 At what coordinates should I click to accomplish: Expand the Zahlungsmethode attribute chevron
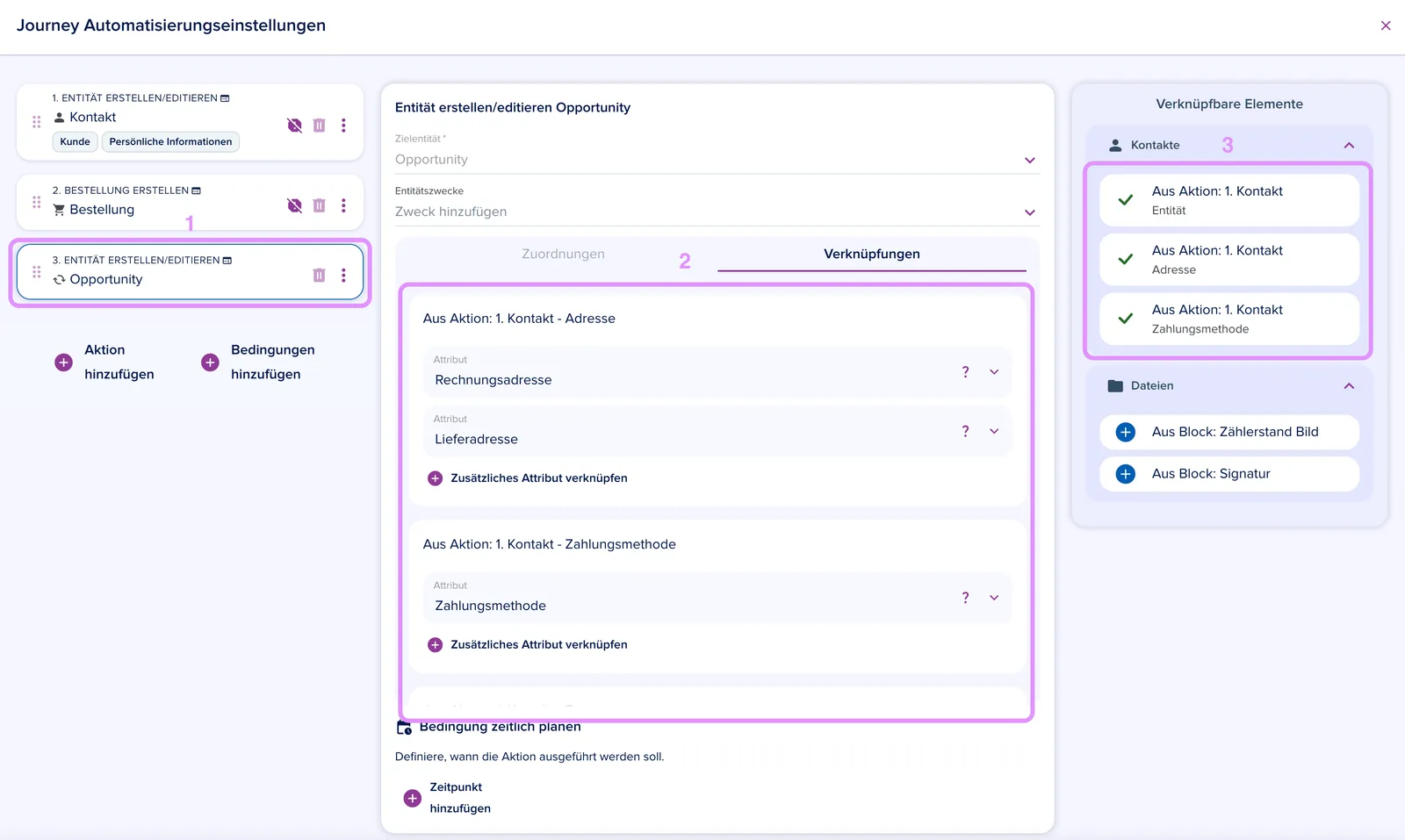point(994,598)
